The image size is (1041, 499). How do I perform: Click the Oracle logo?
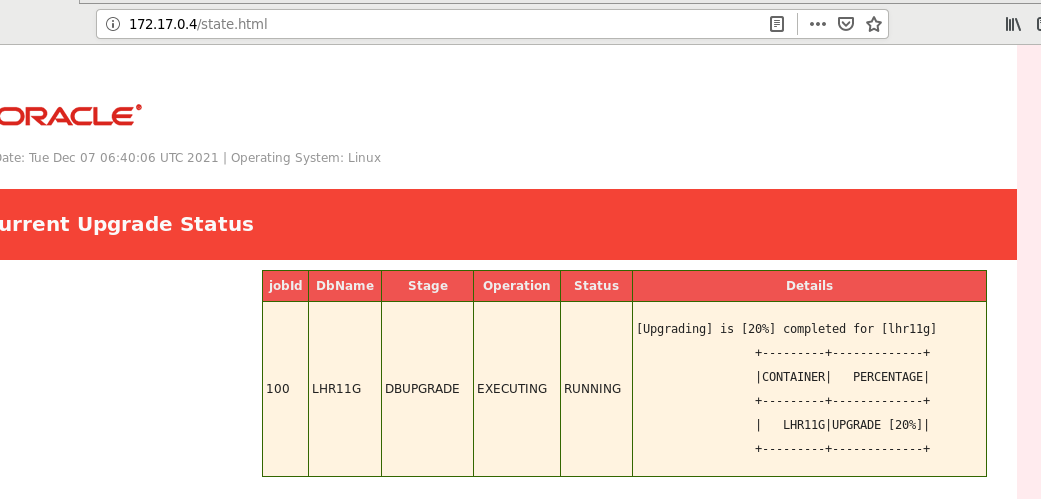pos(69,115)
